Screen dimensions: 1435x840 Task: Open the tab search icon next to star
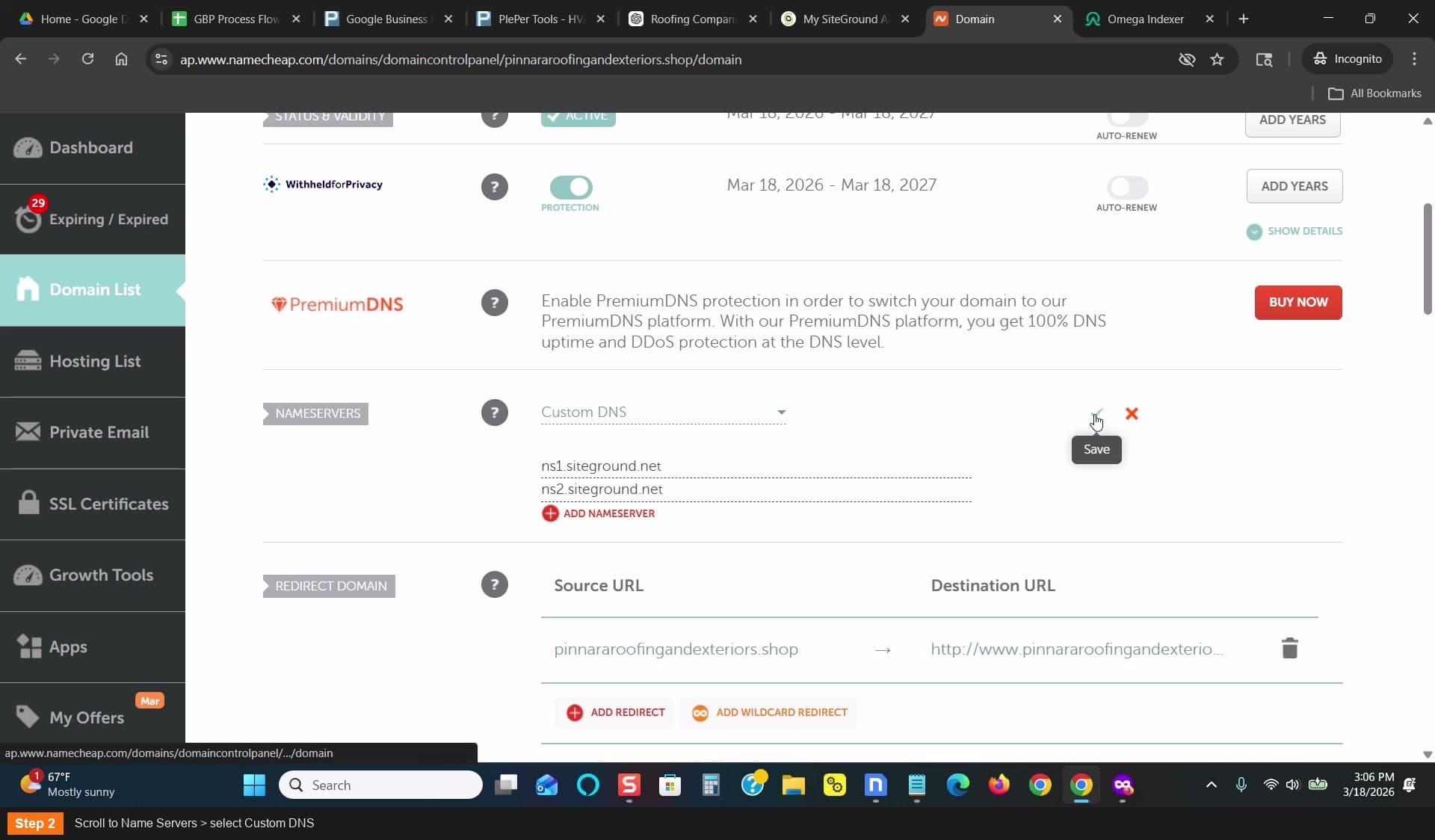click(1264, 59)
